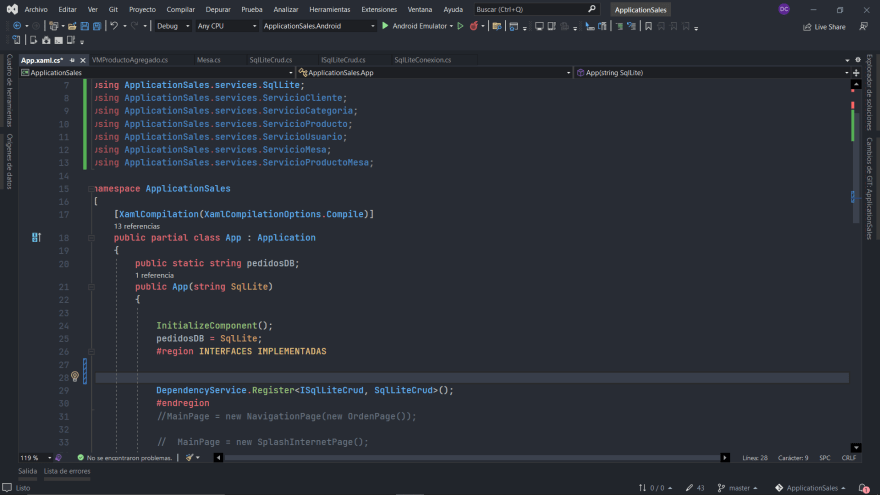Click the device pairing icon in second toolbar row
Screen dimensions: 880x495
[x=17, y=40]
